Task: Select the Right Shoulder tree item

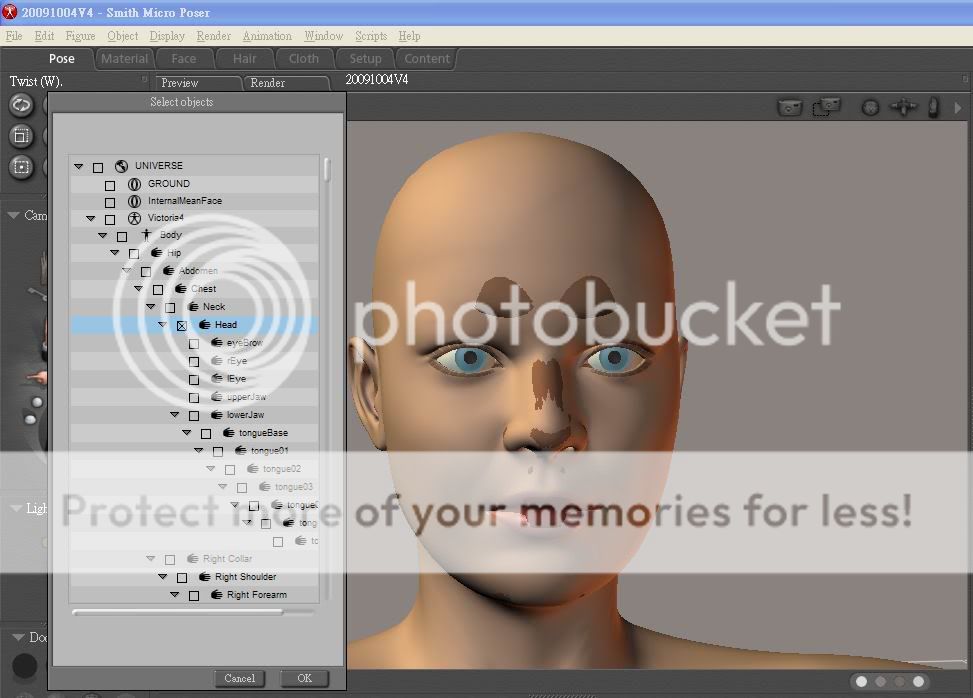Action: coord(245,577)
